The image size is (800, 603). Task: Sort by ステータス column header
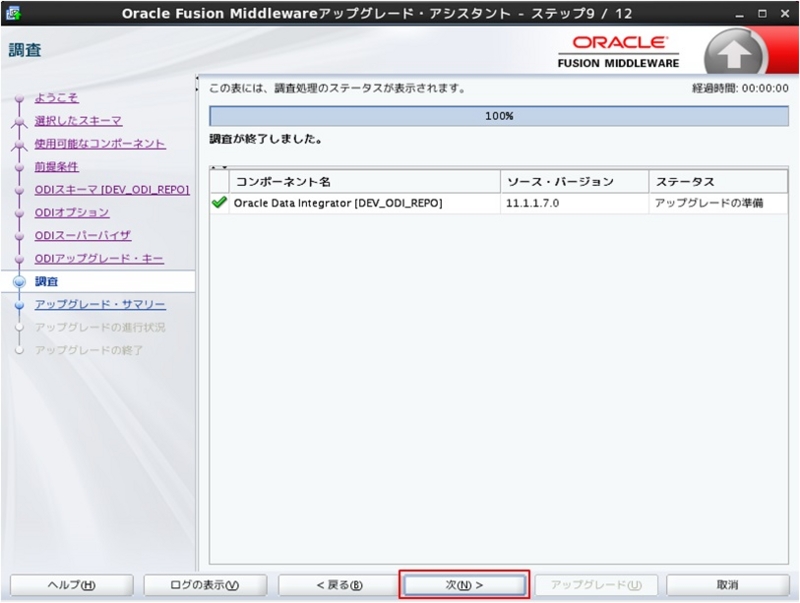718,182
